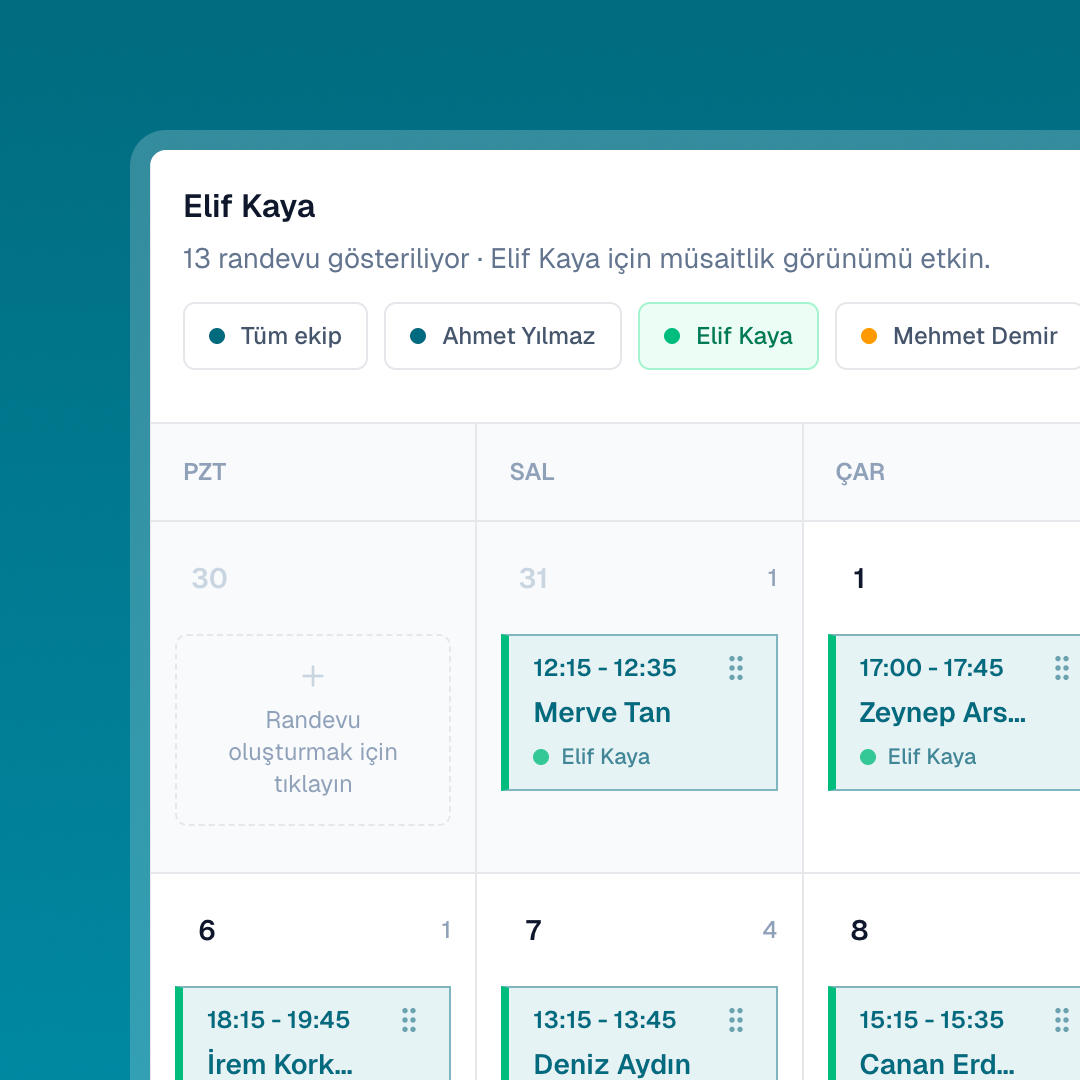Click the 18:15 - 19:45 time label
The width and height of the screenshot is (1080, 1080).
coord(278,1020)
